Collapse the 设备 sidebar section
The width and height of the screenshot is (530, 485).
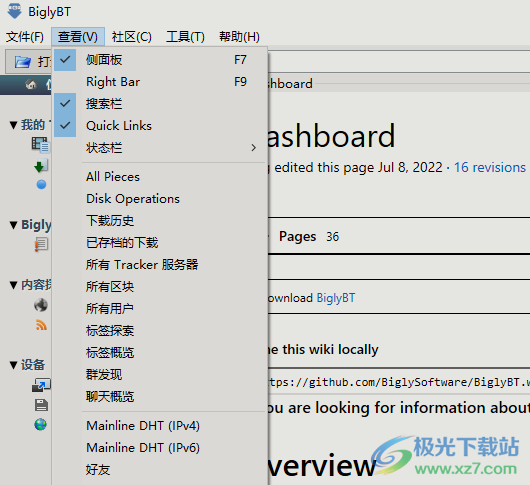click(13, 365)
